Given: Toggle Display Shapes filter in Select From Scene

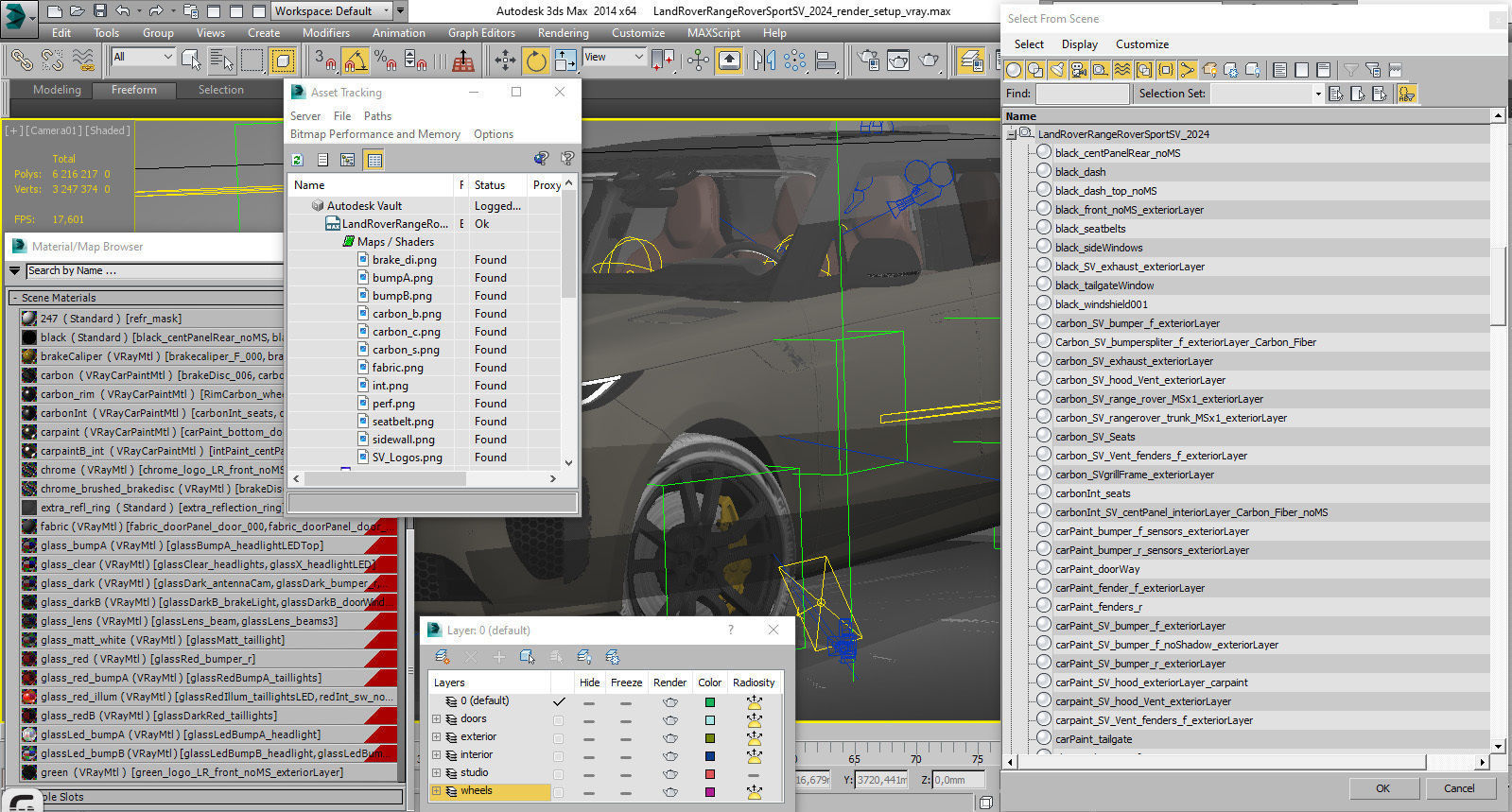Looking at the screenshot, I should click(x=1035, y=70).
